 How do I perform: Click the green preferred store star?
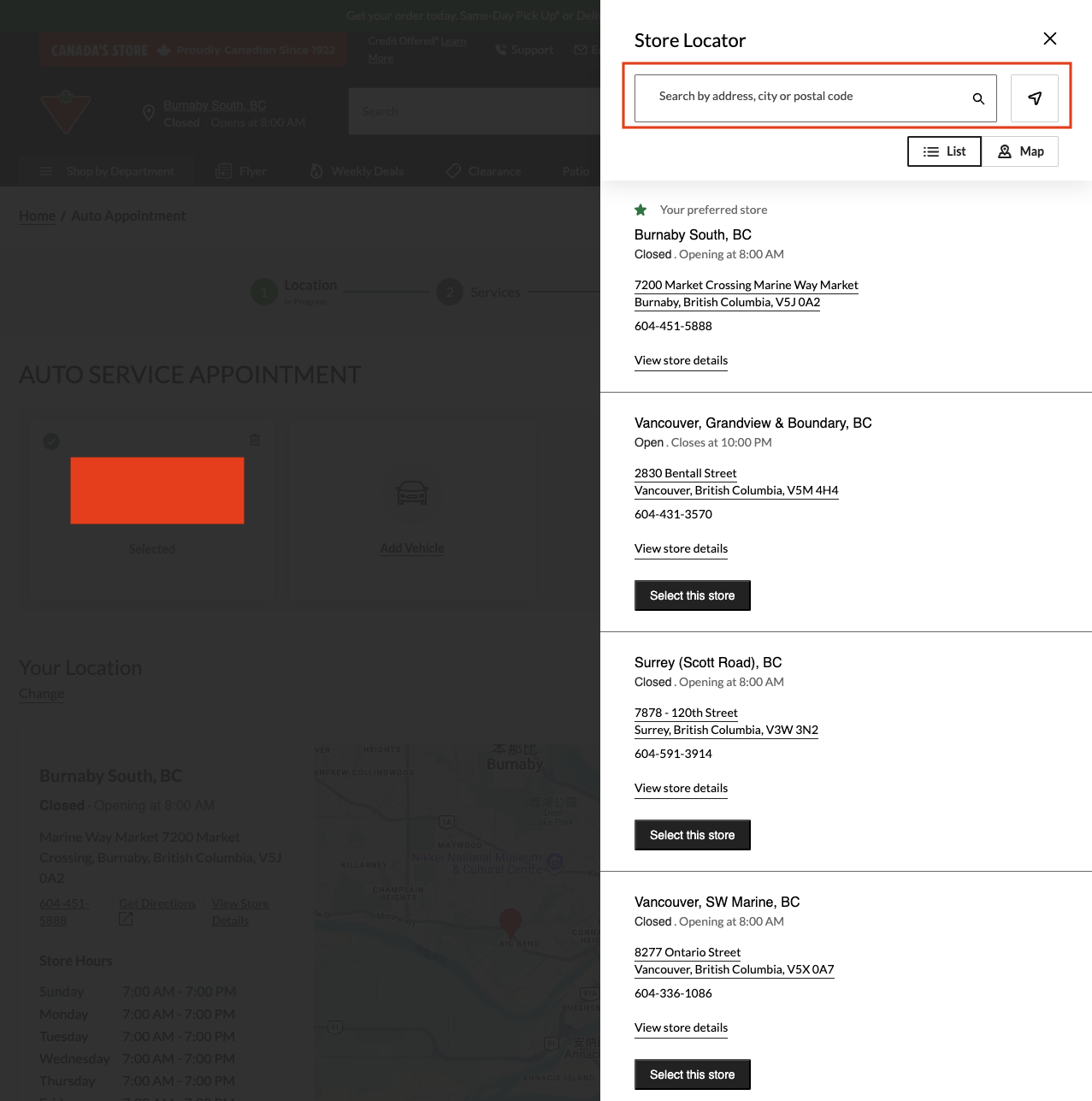[640, 209]
